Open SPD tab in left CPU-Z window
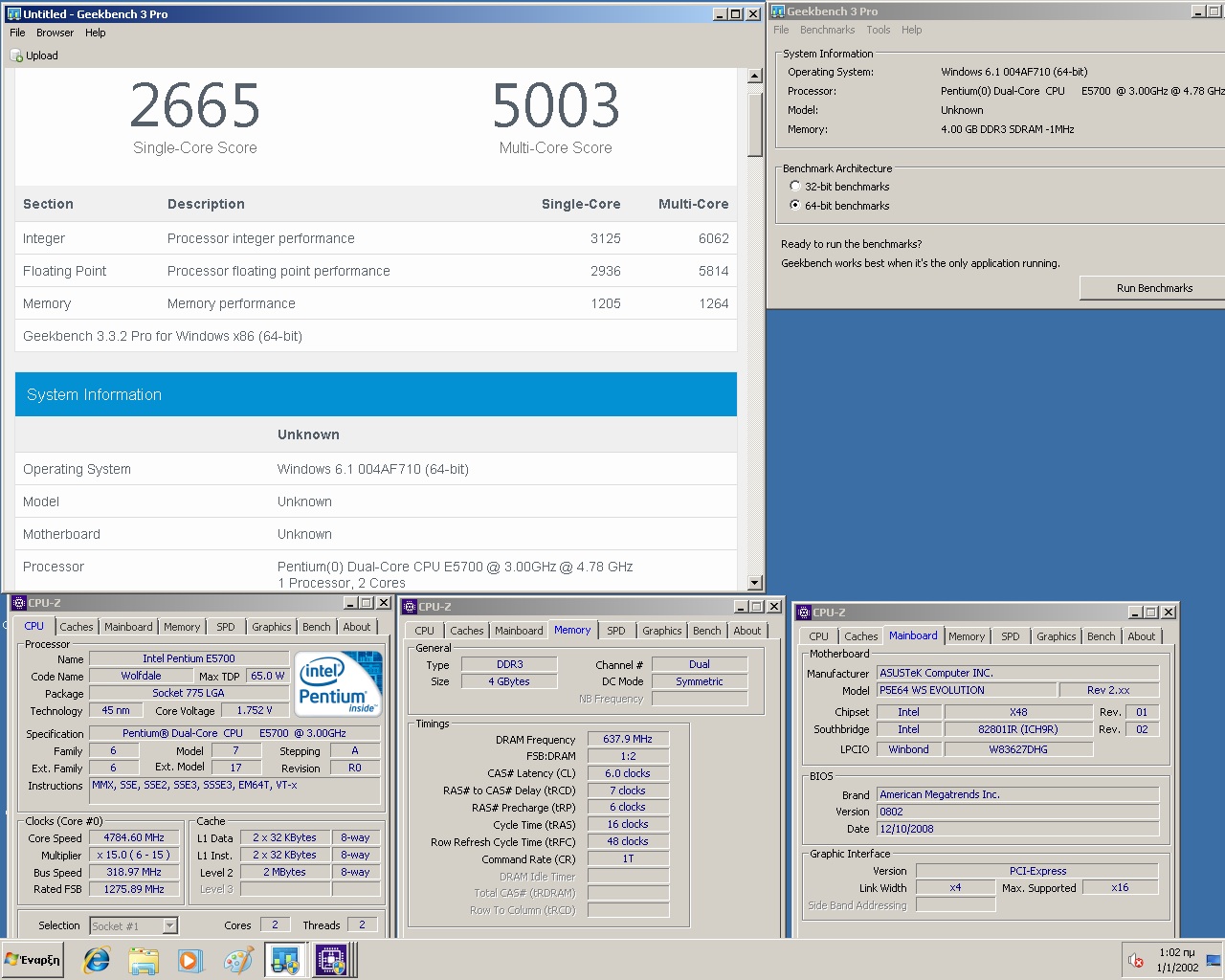Viewport: 1225px width, 980px height. pos(226,627)
